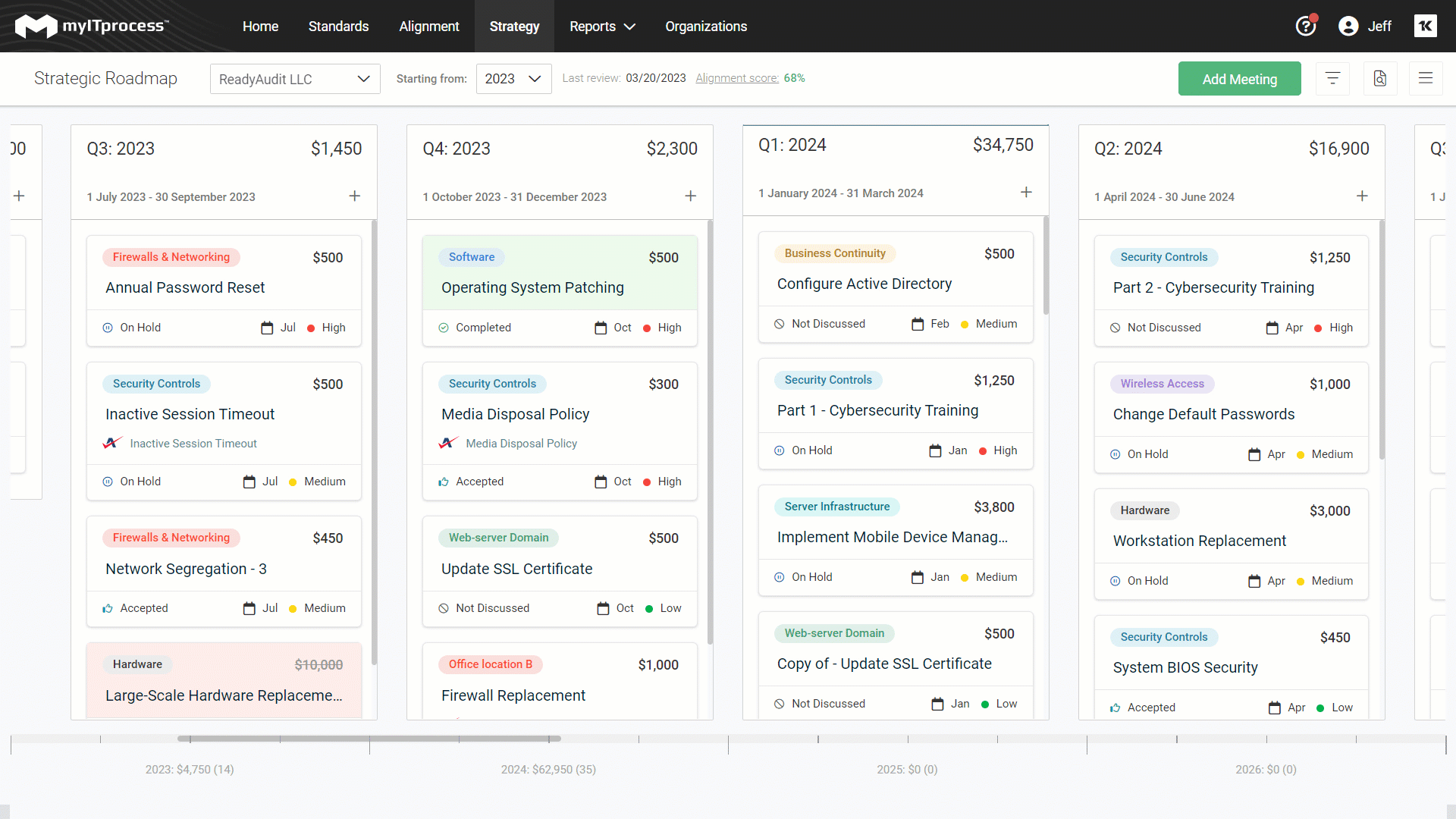Click the Q4: 2023 column vertical scrollbar
The width and height of the screenshot is (1456, 819).
(711, 432)
